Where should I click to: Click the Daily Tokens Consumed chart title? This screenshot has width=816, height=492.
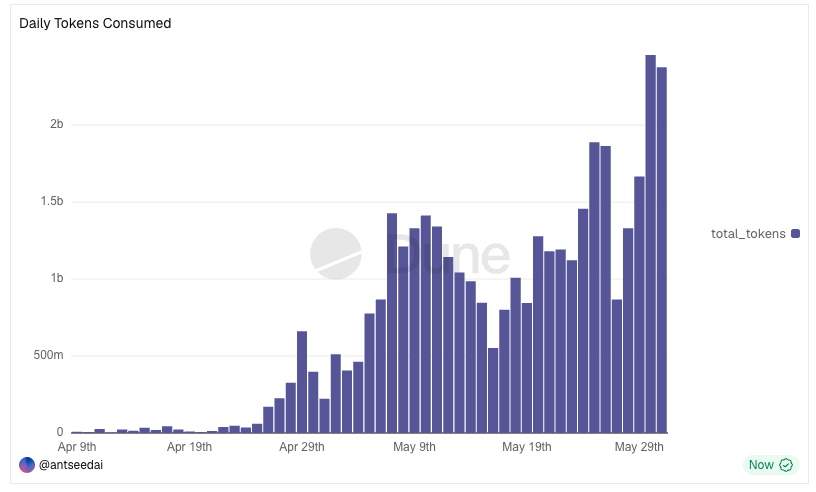click(x=95, y=23)
